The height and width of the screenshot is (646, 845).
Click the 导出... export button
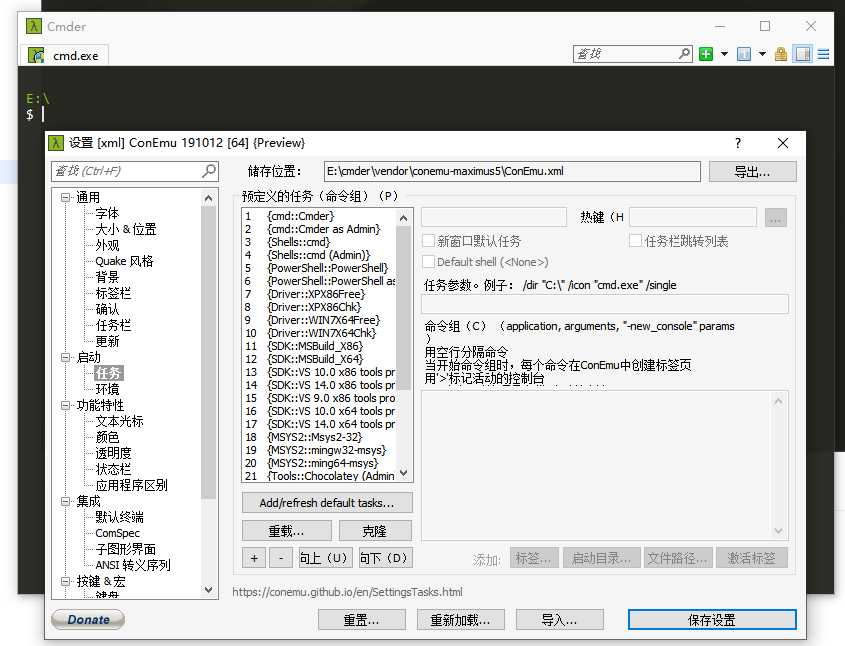(752, 172)
